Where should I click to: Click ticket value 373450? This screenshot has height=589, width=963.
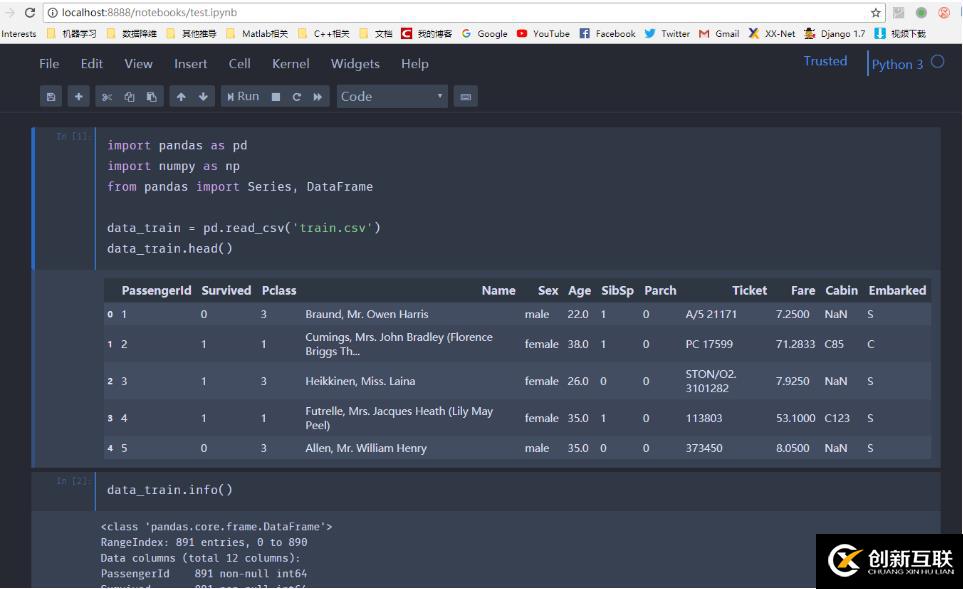click(704, 448)
